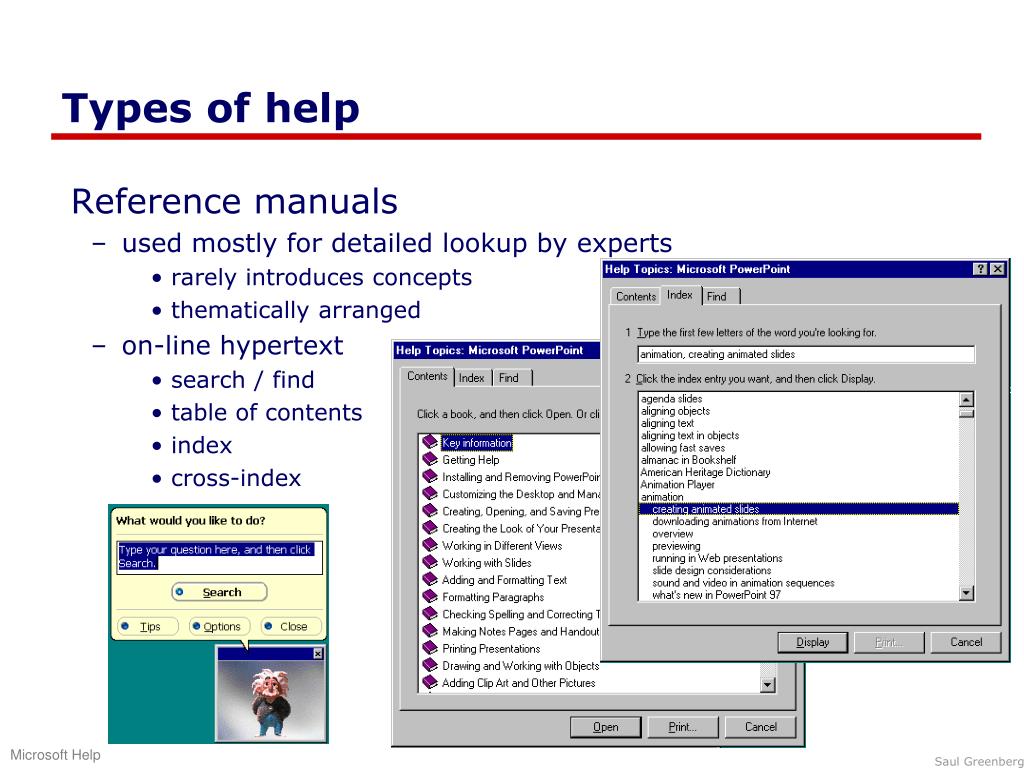Select 'American Heritage Dictionary' index entry
The image size is (1024, 768).
point(705,472)
